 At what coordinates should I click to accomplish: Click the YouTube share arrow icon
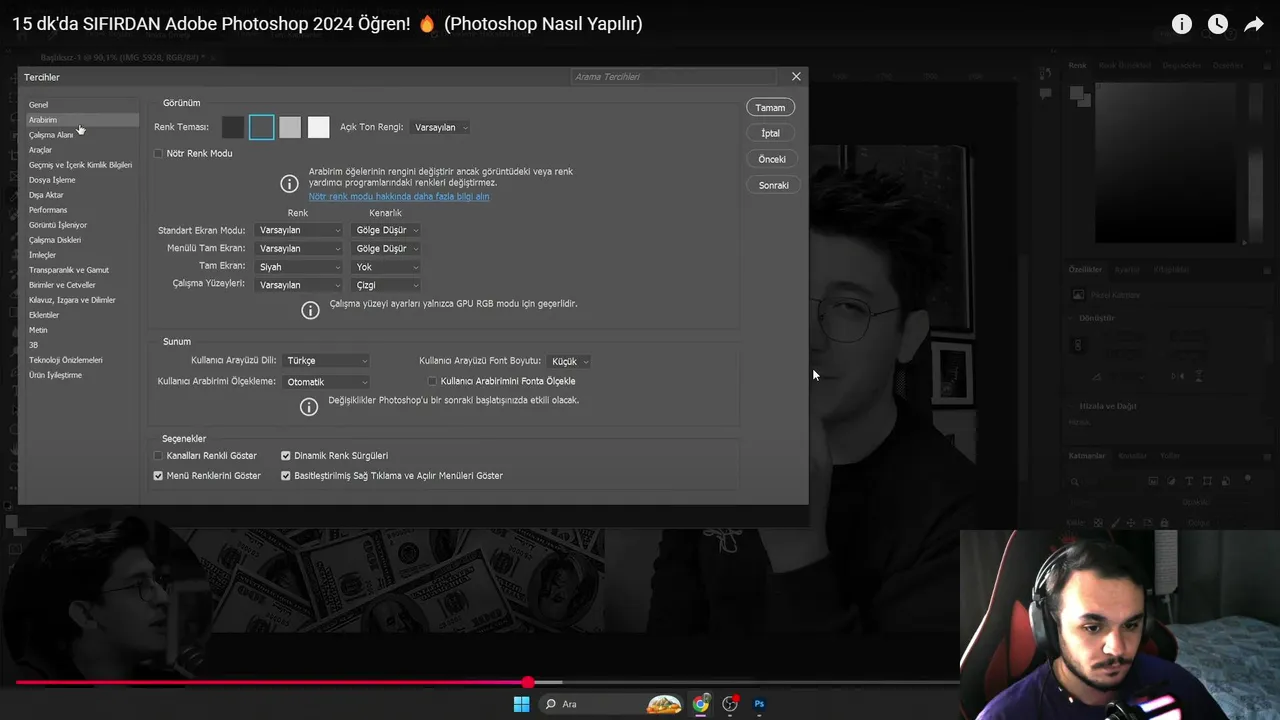[x=1254, y=24]
